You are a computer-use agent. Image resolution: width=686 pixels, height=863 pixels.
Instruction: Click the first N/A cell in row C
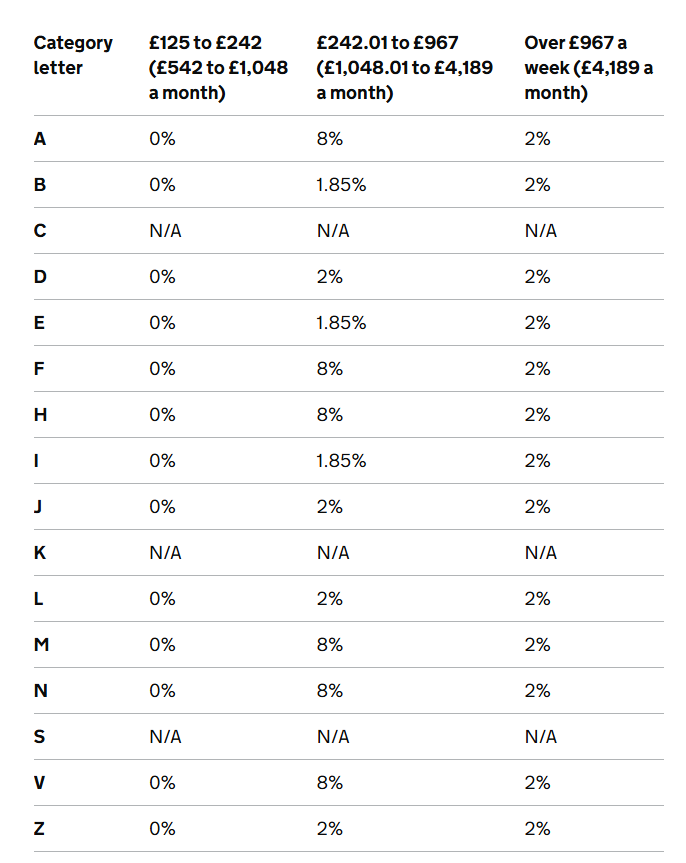165,231
